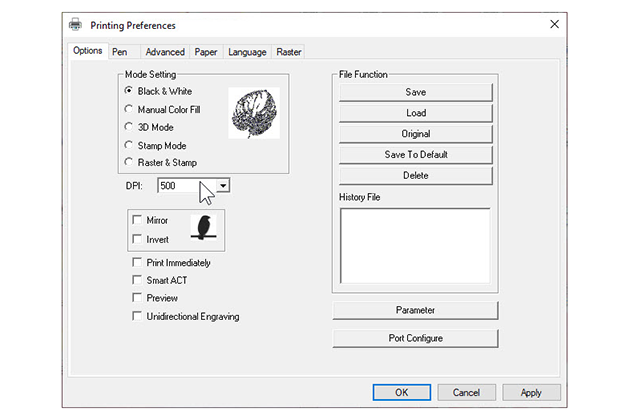This screenshot has height=420, width=630.
Task: Toggle the Invert checkbox
Action: point(137,239)
